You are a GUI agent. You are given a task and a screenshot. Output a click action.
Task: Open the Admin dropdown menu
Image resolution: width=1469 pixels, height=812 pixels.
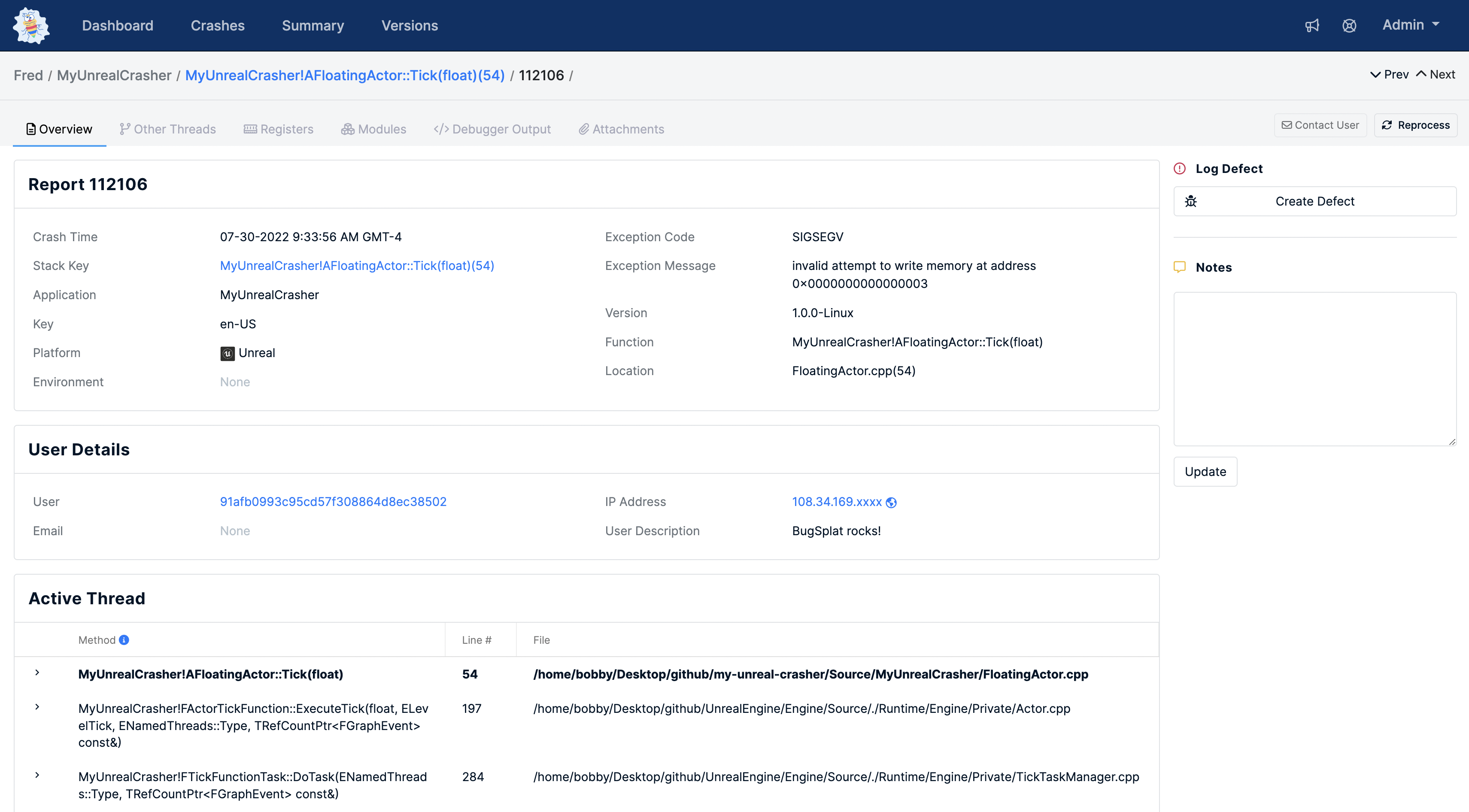click(1411, 25)
